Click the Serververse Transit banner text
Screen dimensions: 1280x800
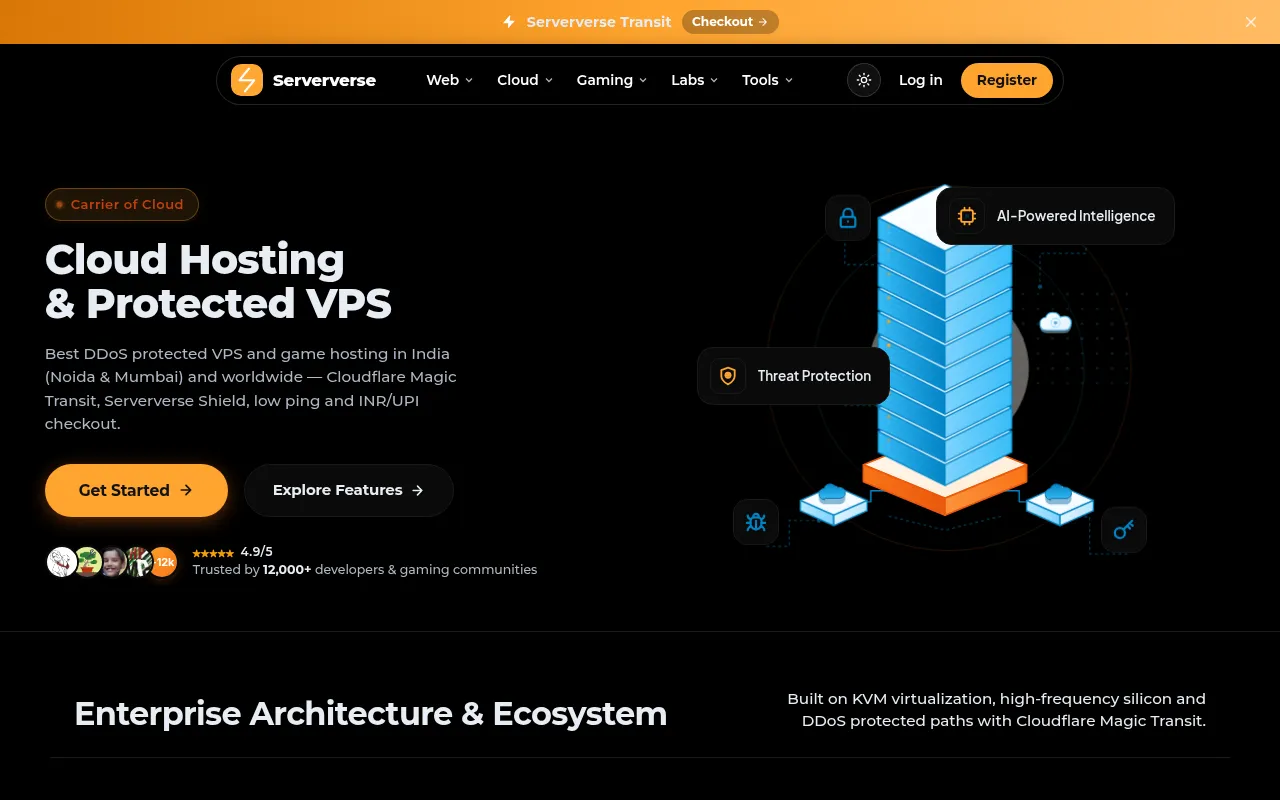pyautogui.click(x=599, y=22)
